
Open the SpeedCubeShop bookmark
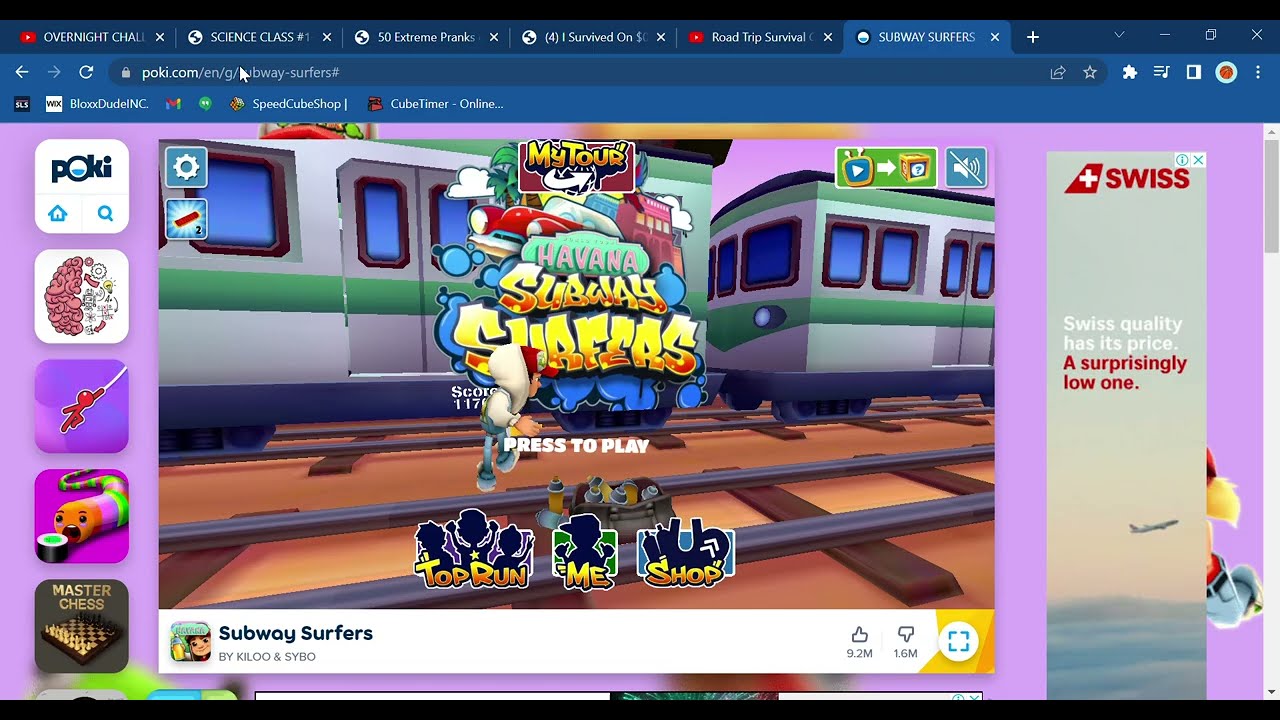click(289, 104)
